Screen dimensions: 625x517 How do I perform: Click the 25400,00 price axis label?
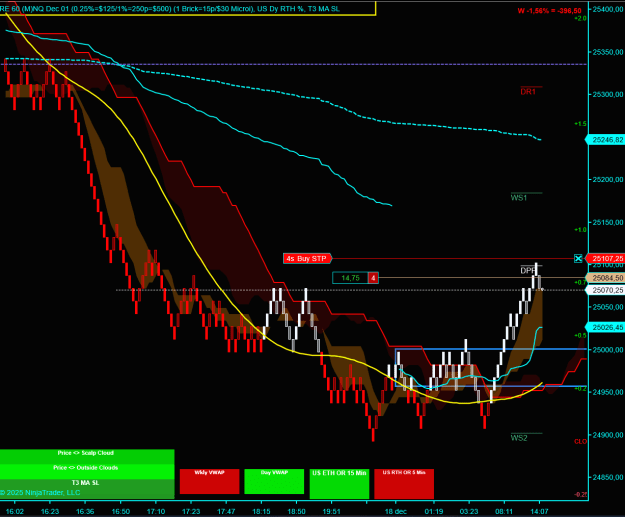click(x=607, y=9)
